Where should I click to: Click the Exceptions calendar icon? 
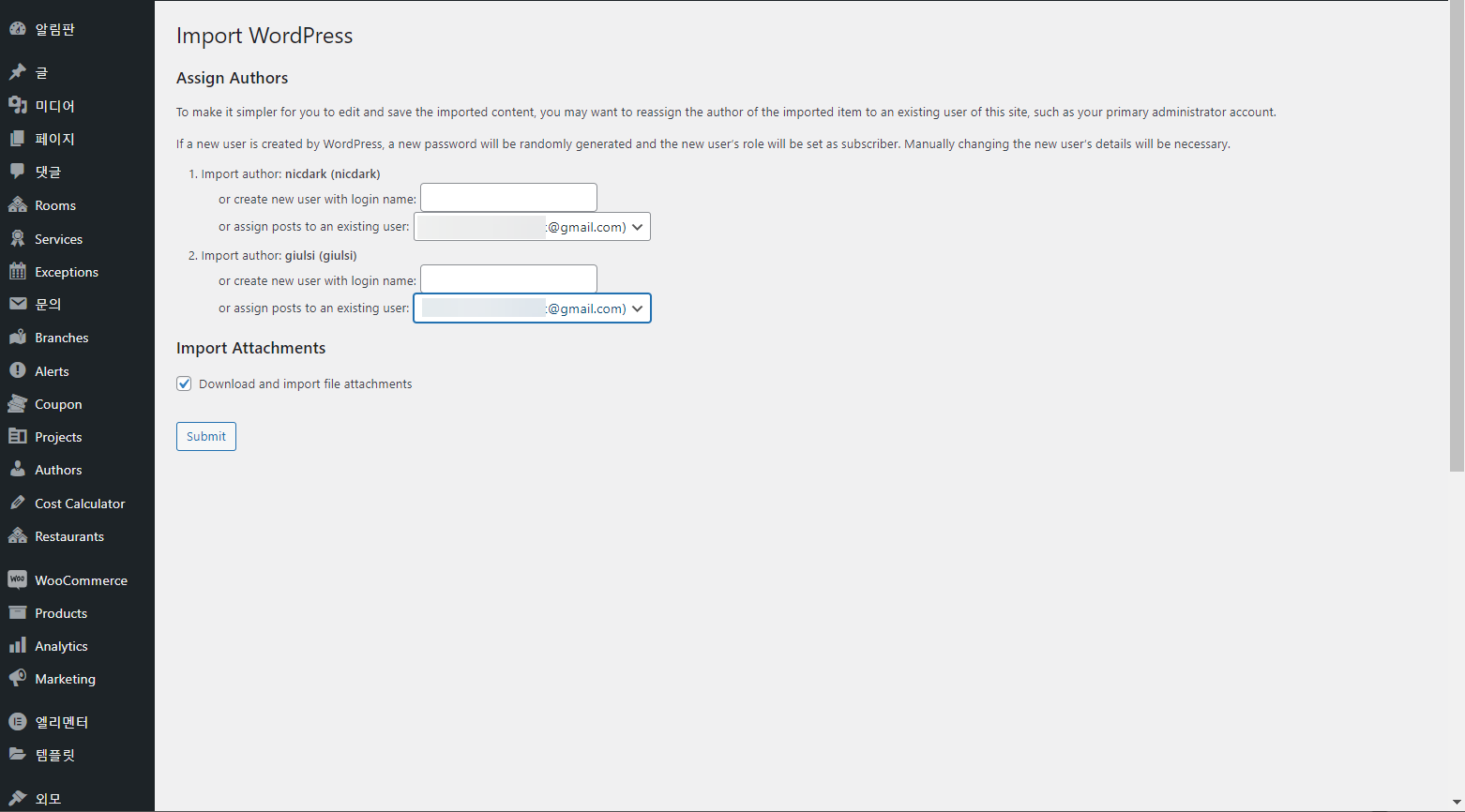click(17, 272)
